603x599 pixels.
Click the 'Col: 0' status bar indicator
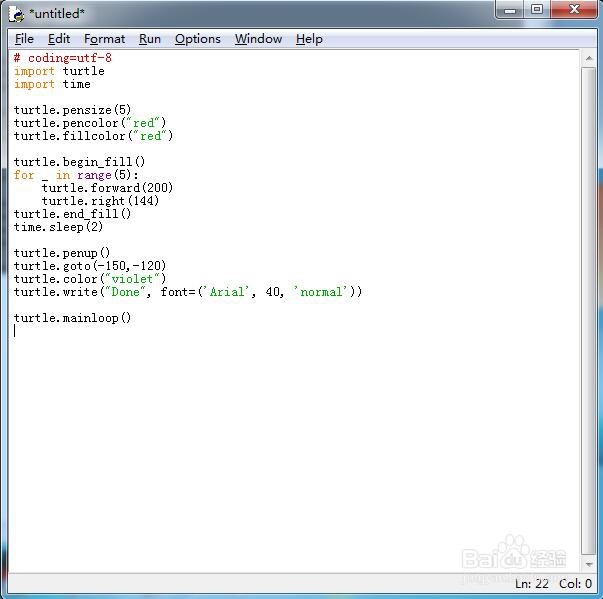pos(575,584)
